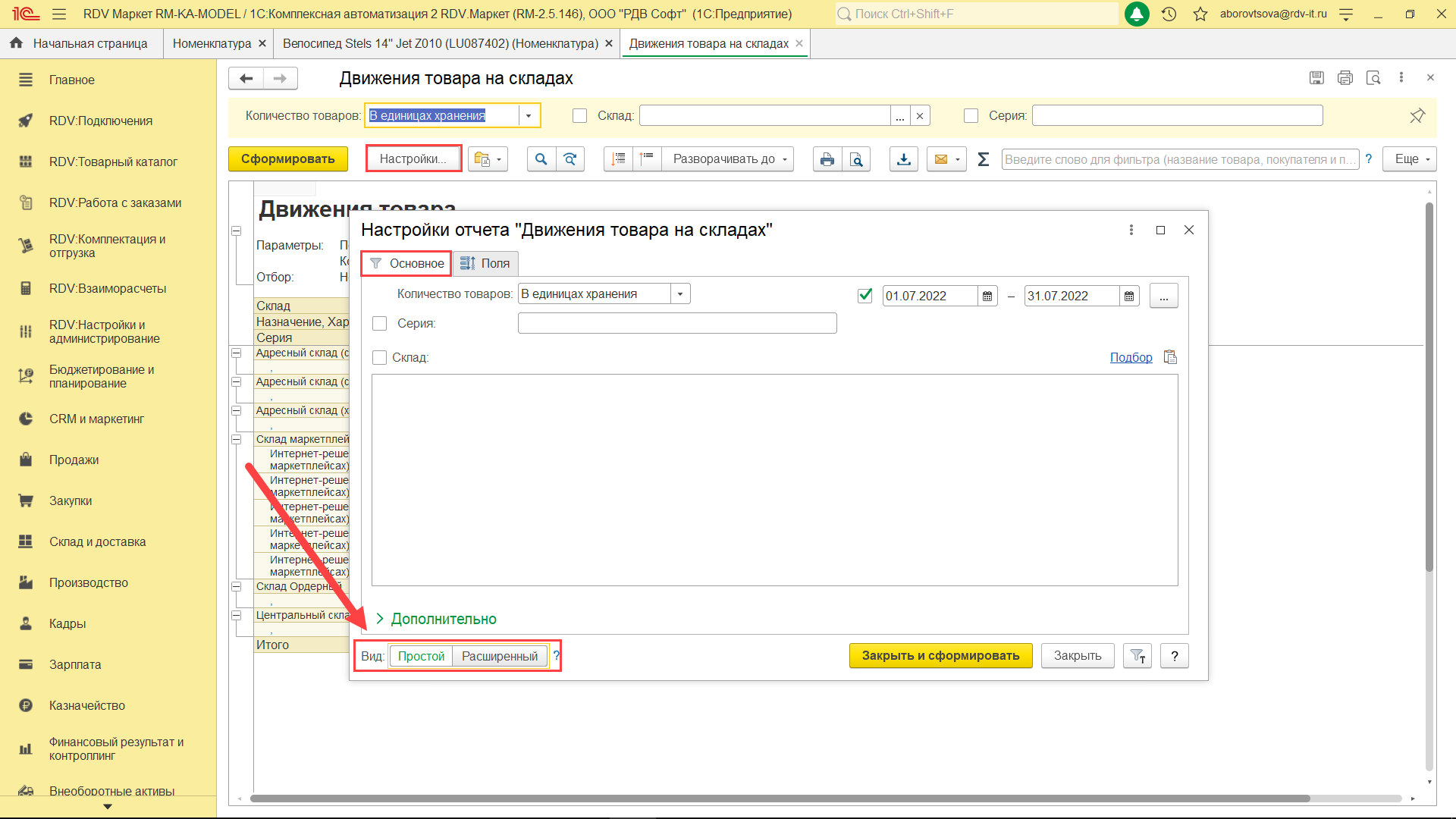Viewport: 1456px width, 819px height.
Task: Click the print preview icon
Action: point(856,159)
